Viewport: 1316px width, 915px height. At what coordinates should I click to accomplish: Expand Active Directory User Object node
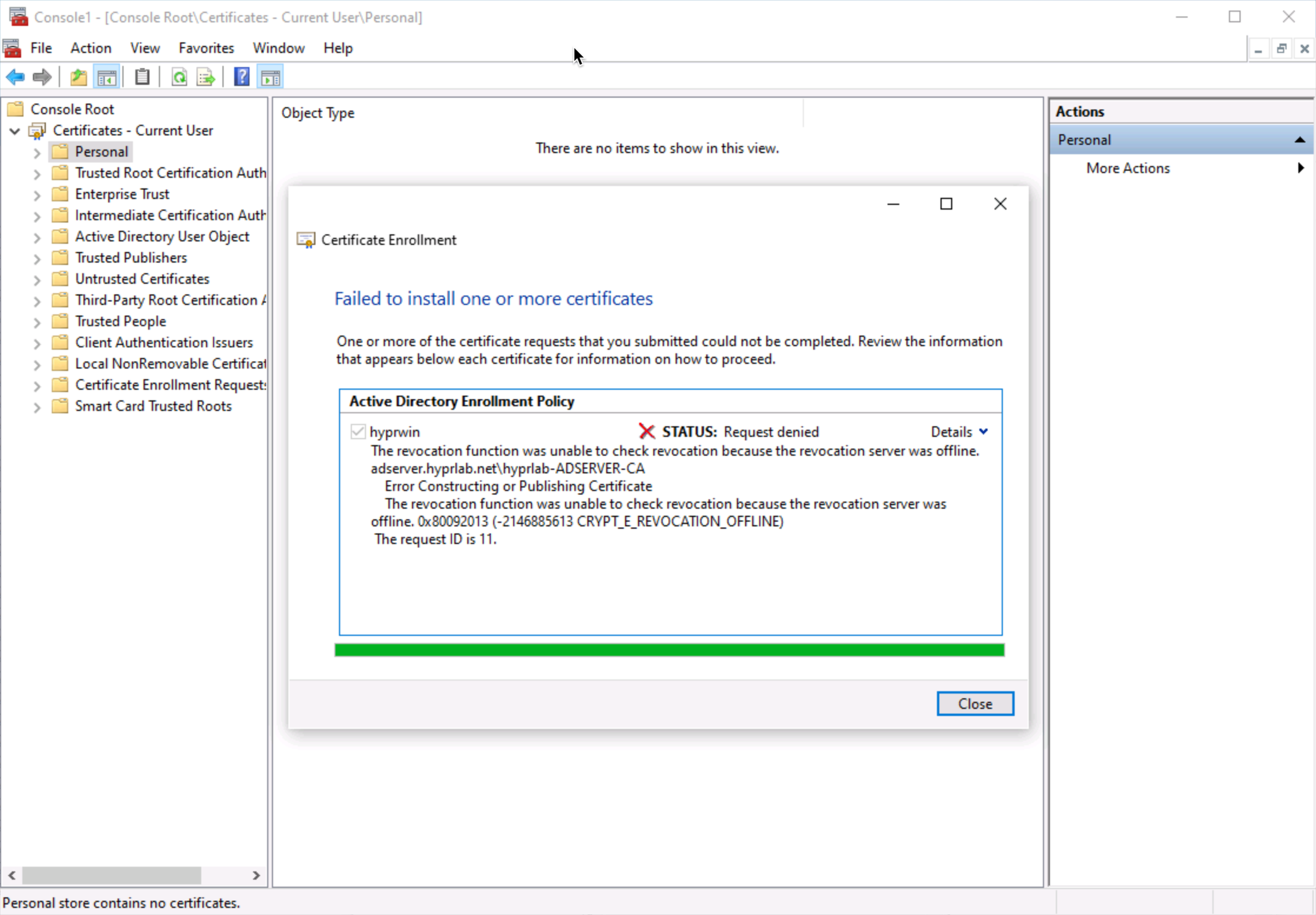(37, 238)
